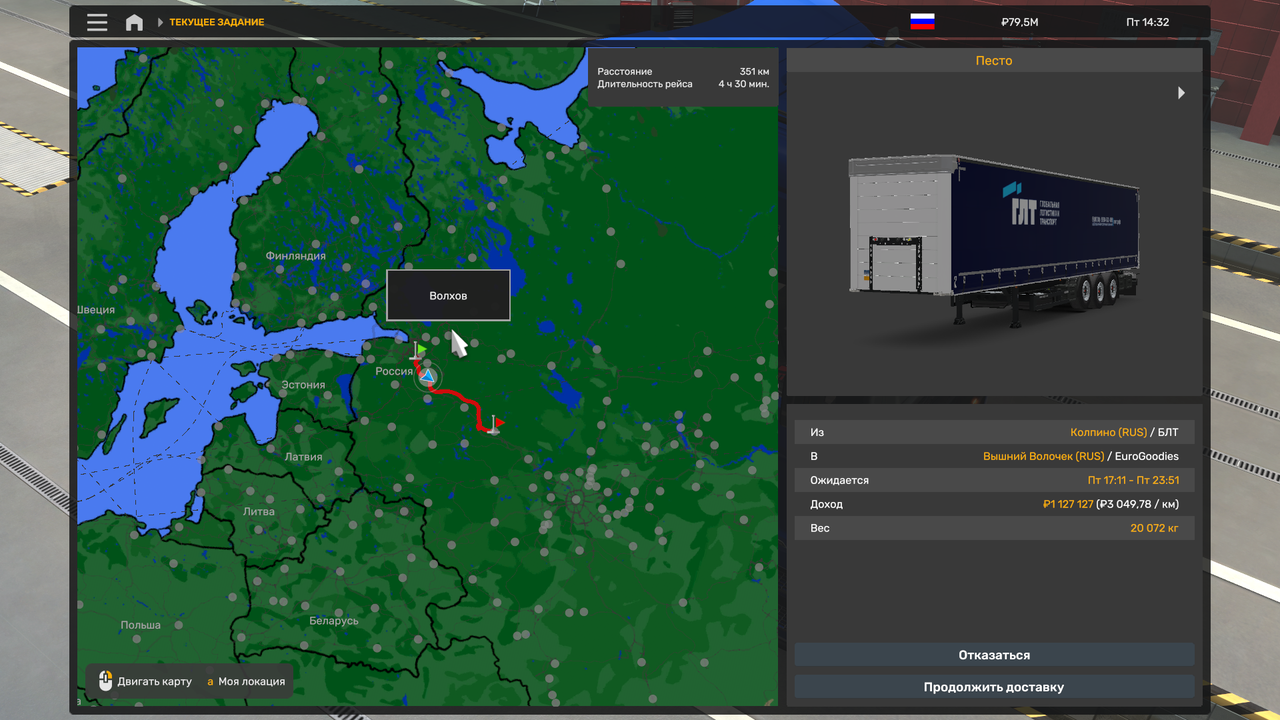Click the Russian flag language icon
This screenshot has height=720, width=1280.
pos(922,22)
